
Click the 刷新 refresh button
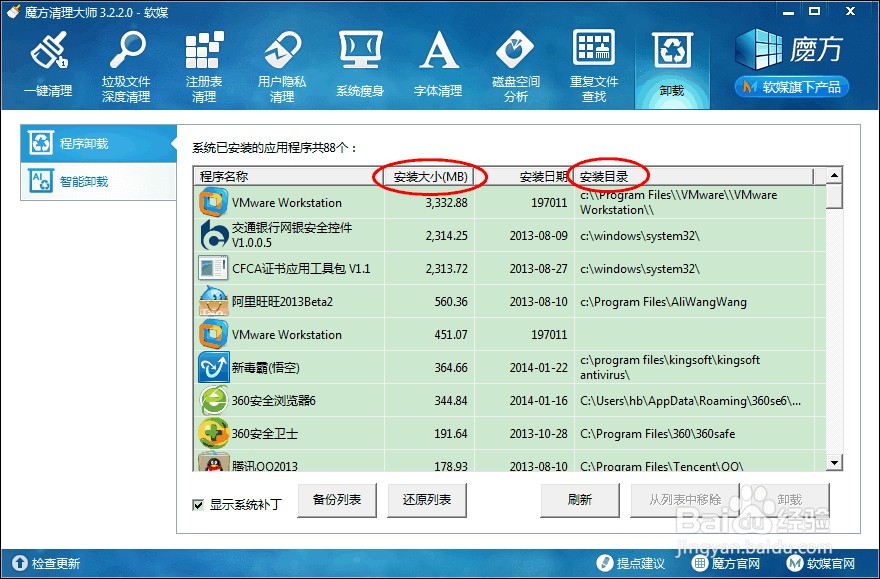pyautogui.click(x=580, y=500)
